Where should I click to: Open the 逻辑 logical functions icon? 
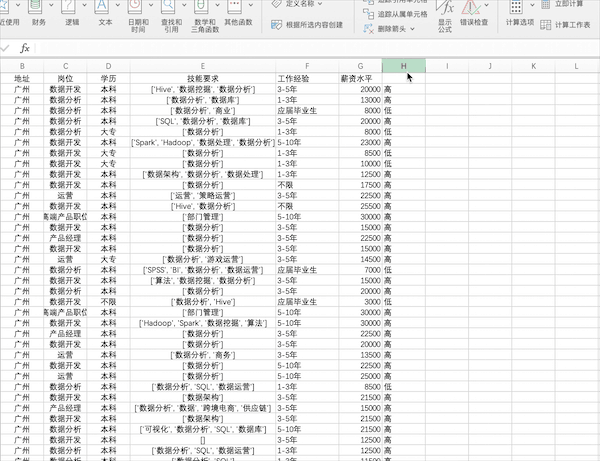(x=69, y=7)
